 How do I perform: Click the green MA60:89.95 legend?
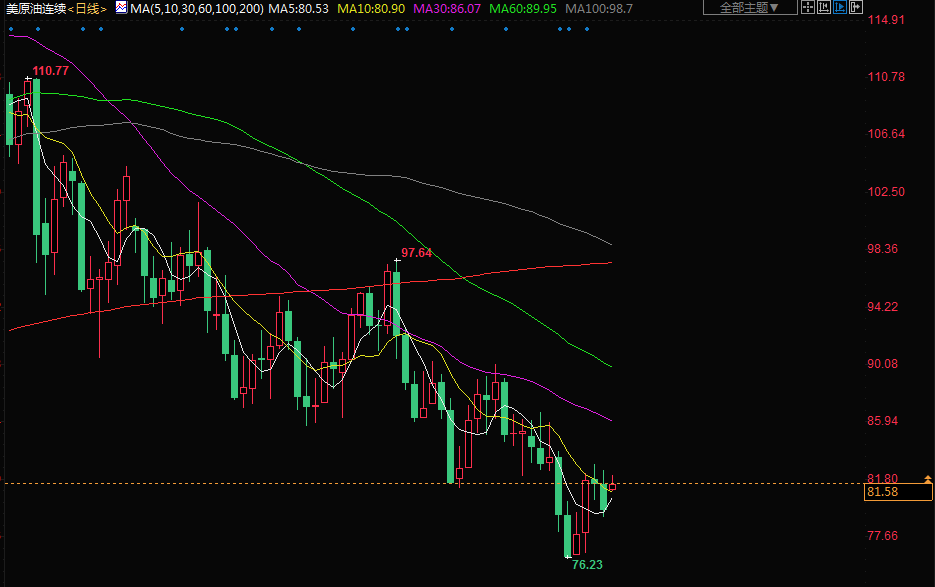tap(523, 8)
